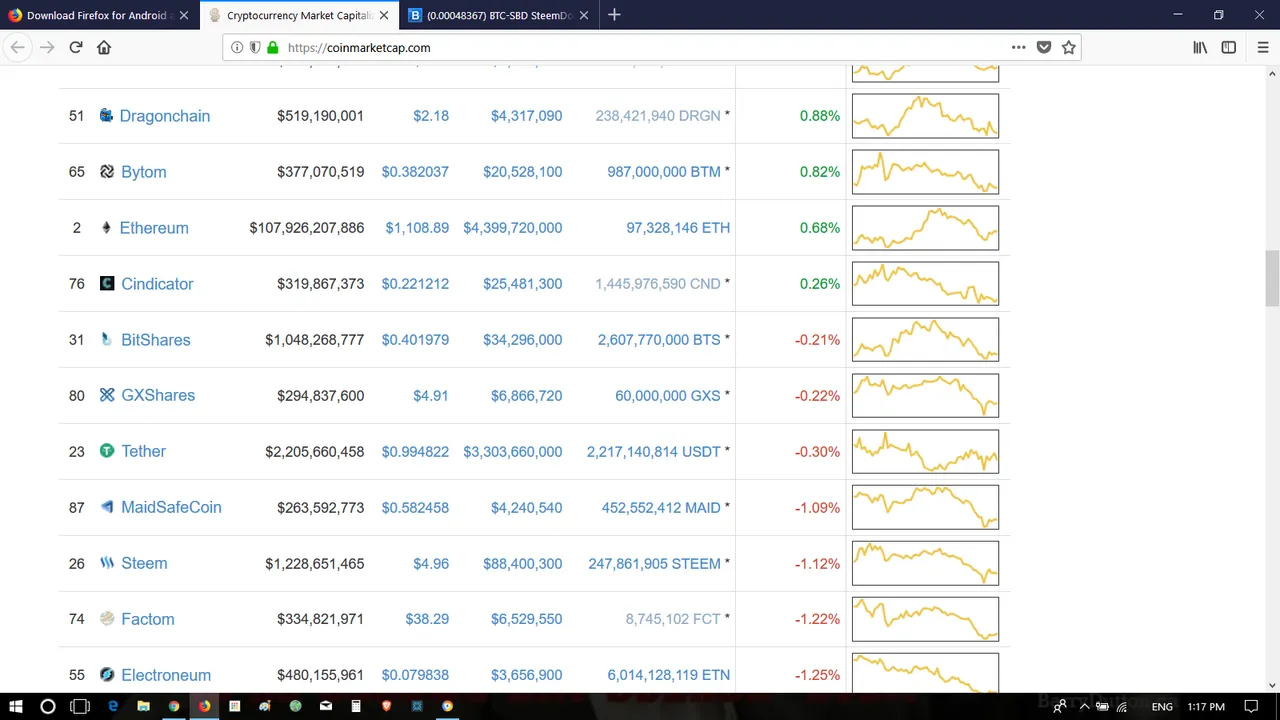Click Bytom price $0.382037

(415, 172)
